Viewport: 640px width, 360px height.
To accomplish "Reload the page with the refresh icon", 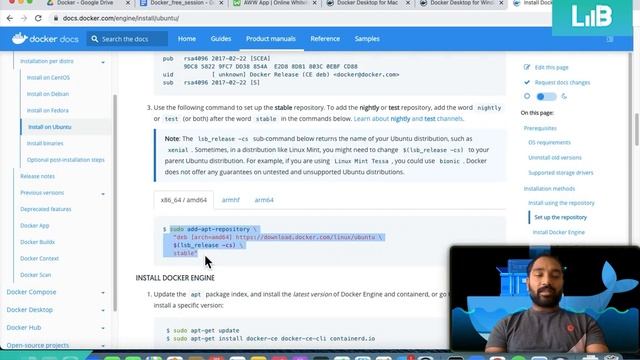I will pos(38,18).
